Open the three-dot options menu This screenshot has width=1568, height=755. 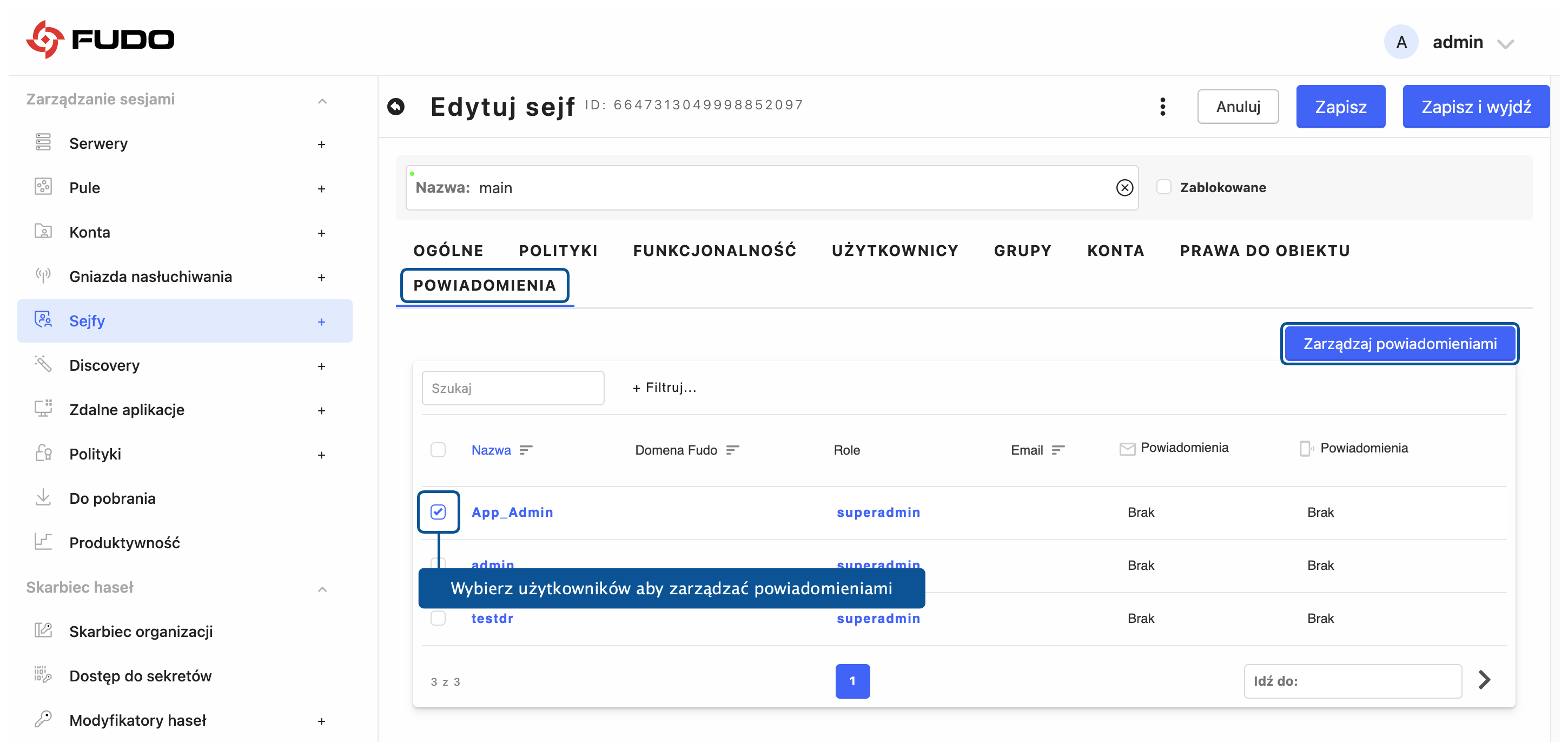click(x=1162, y=107)
